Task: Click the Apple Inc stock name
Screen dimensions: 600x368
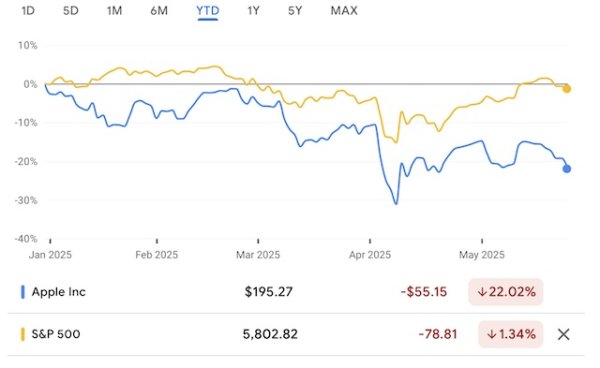Action: (x=59, y=292)
